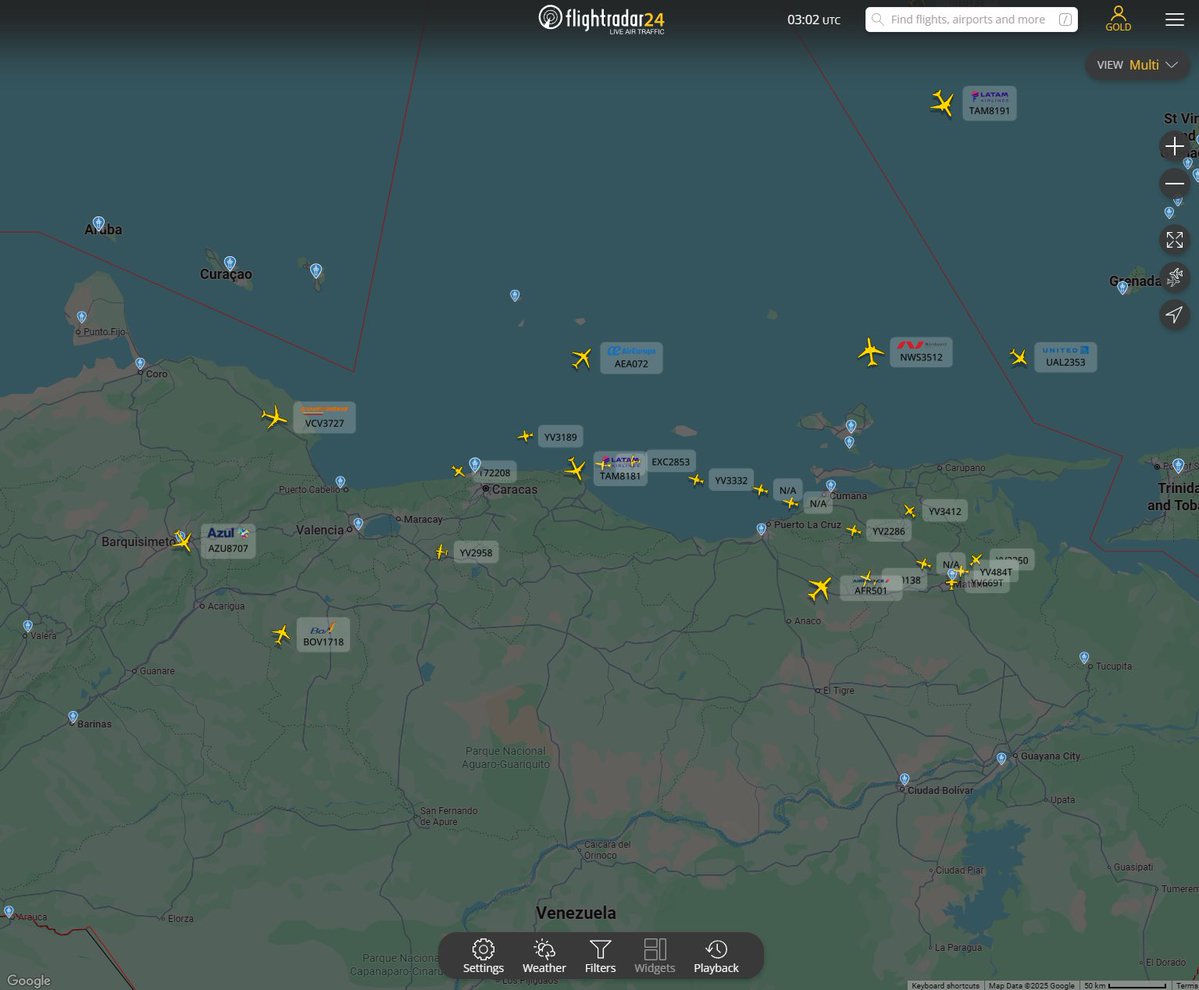The image size is (1199, 990).
Task: Zoom out the map with minus button
Action: 1175,183
